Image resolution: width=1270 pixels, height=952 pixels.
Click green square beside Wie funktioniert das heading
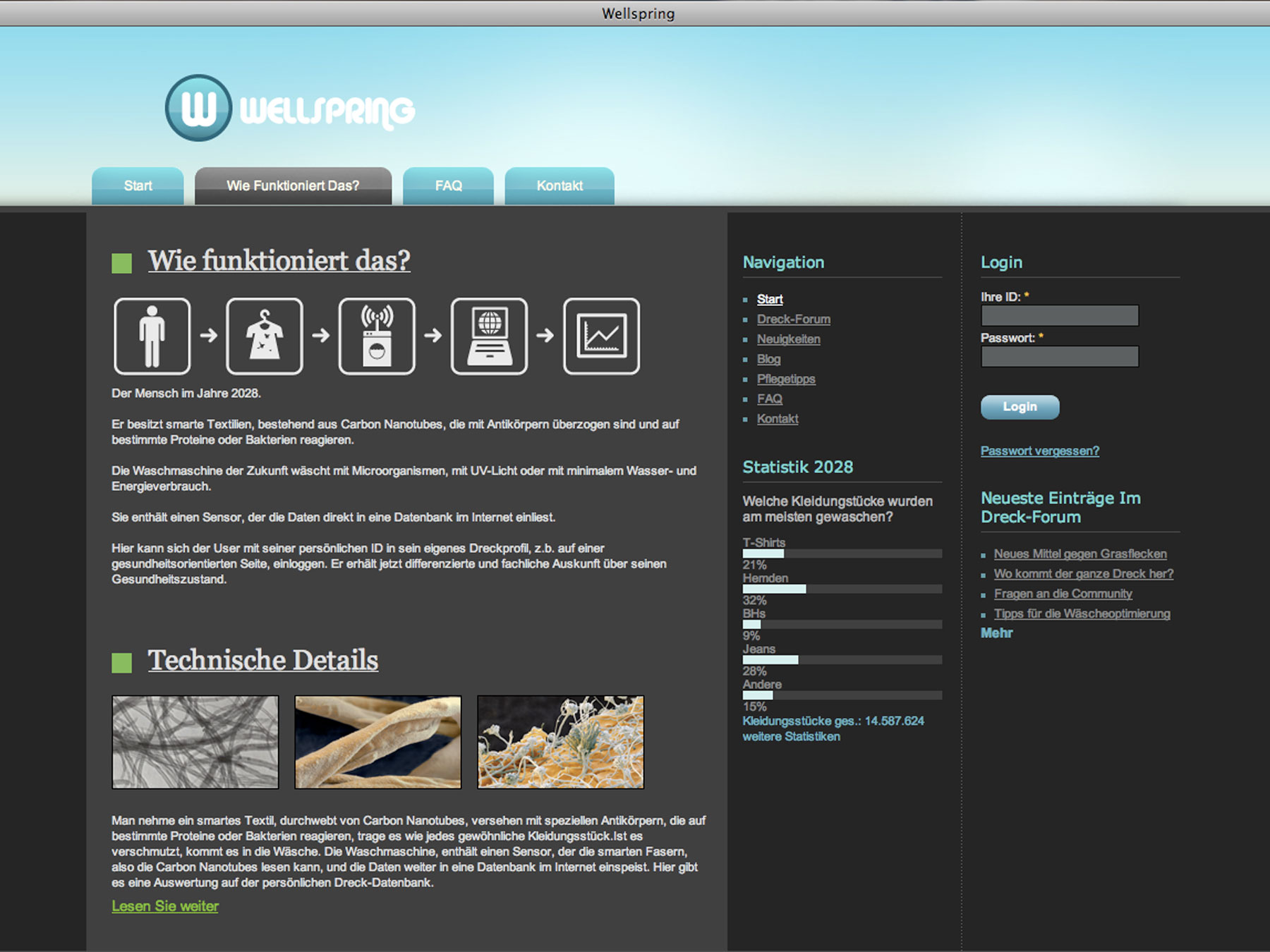122,263
